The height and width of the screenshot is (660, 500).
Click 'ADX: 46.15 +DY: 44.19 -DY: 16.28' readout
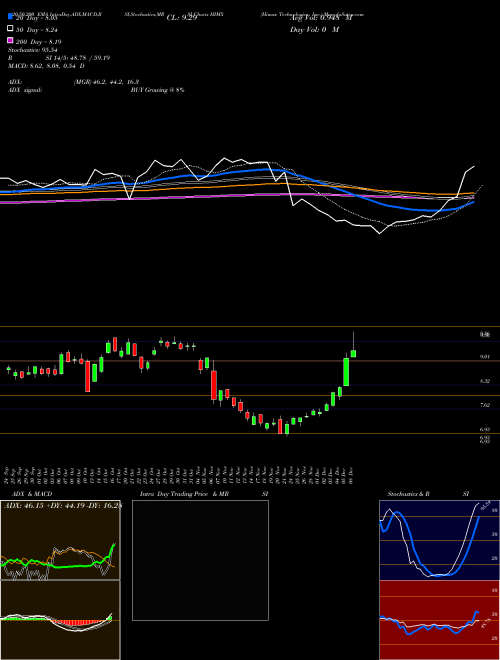click(x=62, y=505)
